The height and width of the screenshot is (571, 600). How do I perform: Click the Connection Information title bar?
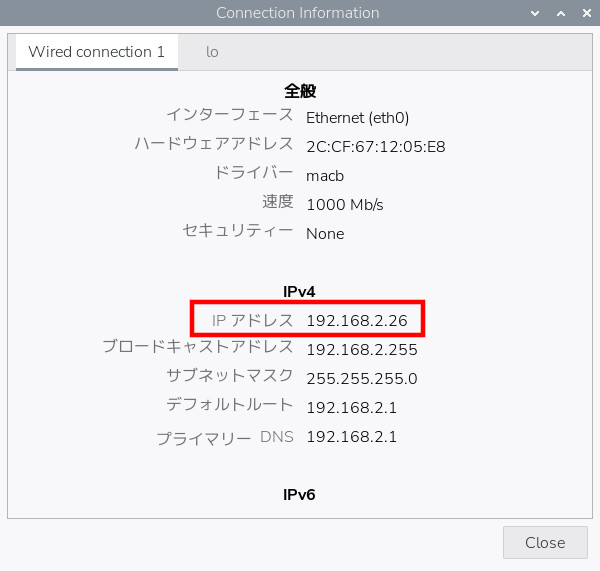[298, 13]
